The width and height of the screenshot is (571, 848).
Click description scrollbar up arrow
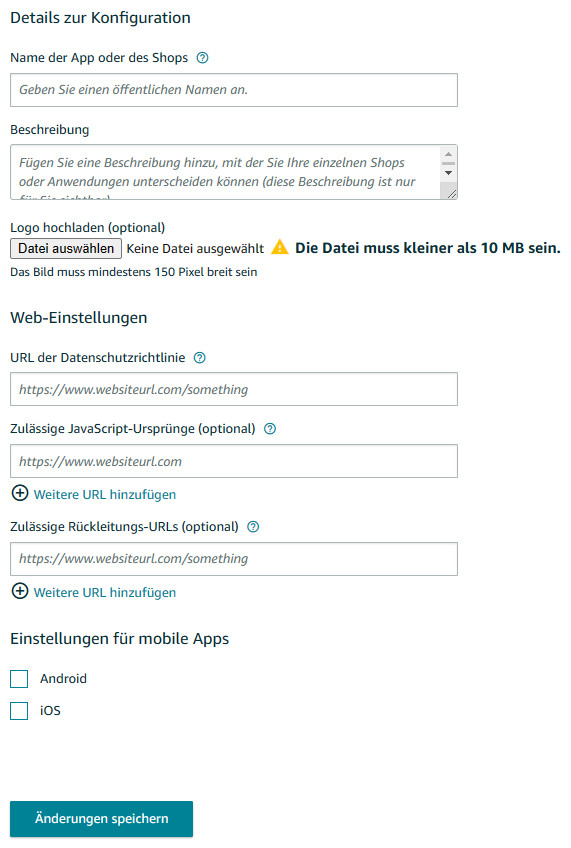click(x=448, y=155)
